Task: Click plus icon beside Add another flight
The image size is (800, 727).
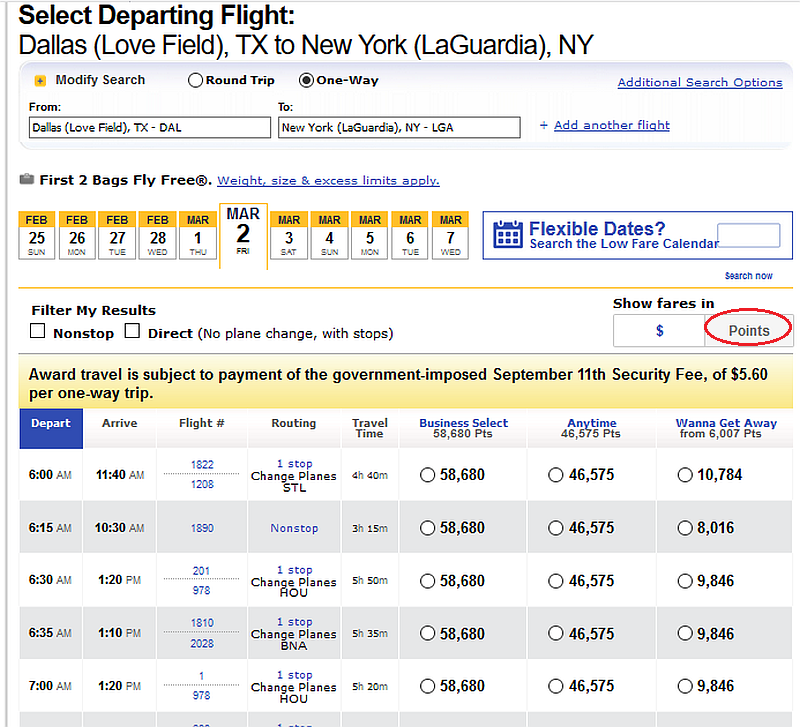Action: [544, 125]
